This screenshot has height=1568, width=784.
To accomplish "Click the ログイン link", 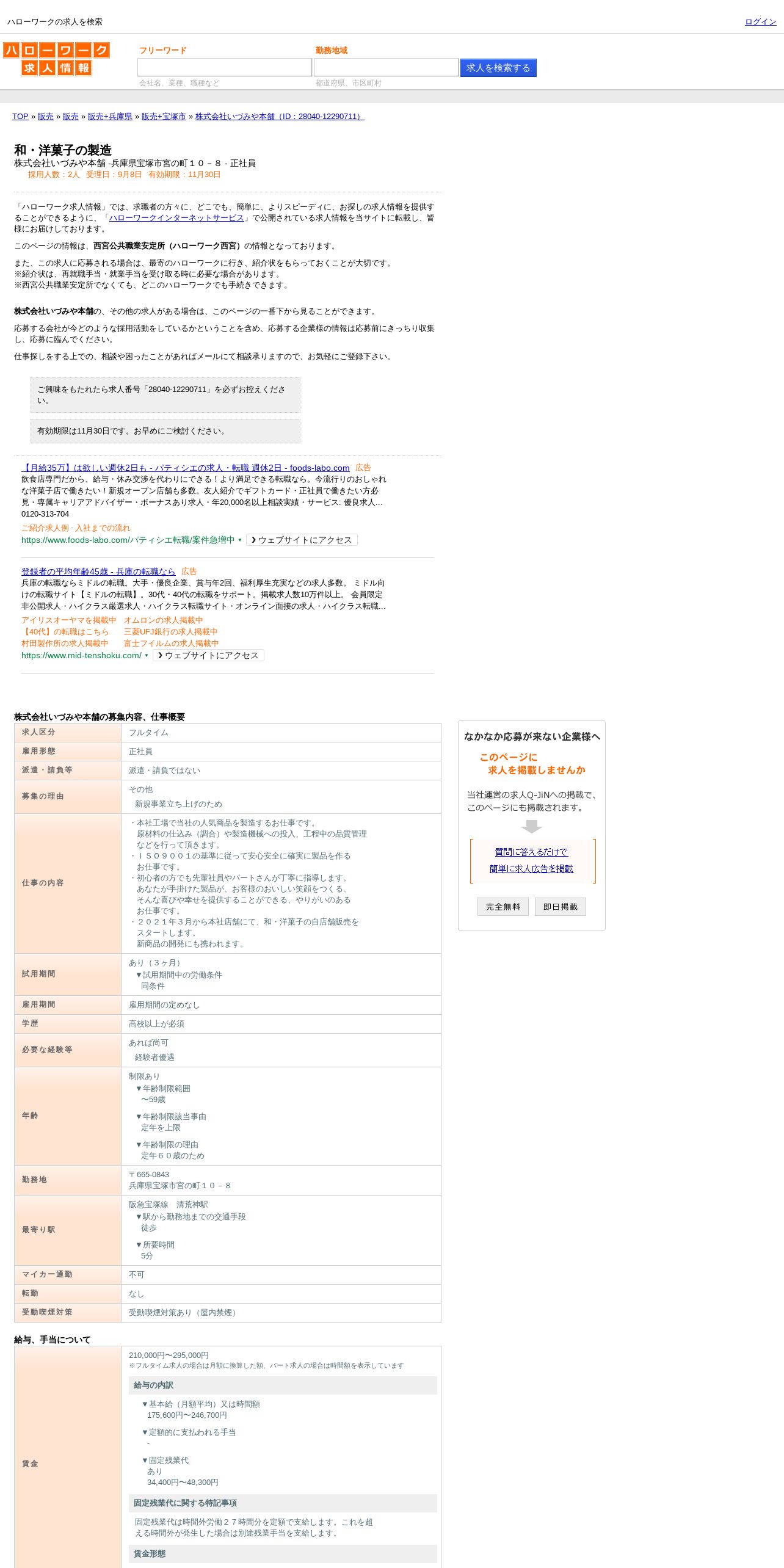I will [x=760, y=22].
